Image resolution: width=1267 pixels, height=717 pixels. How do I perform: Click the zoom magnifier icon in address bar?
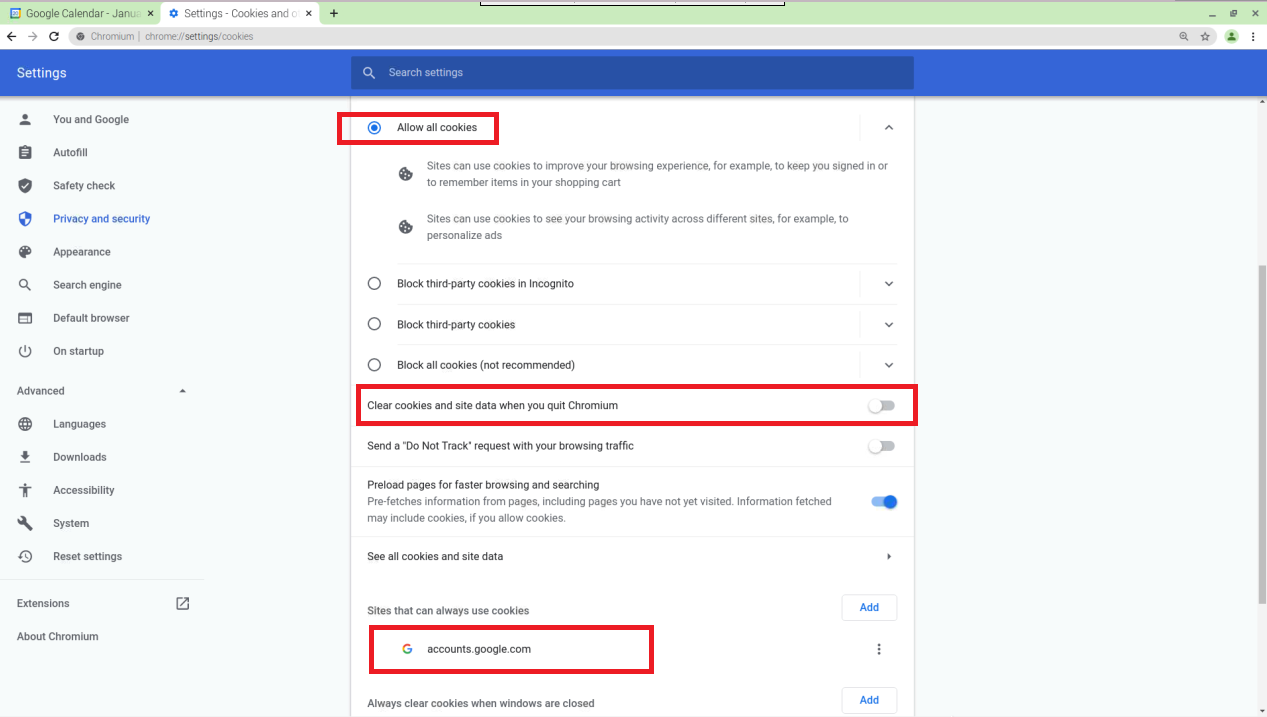(1184, 36)
